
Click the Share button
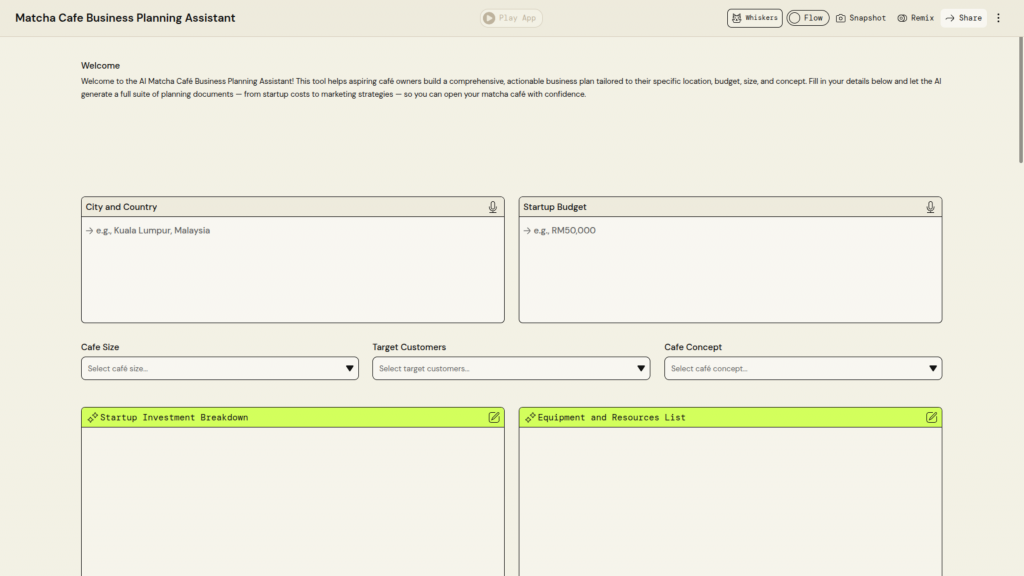click(x=963, y=18)
